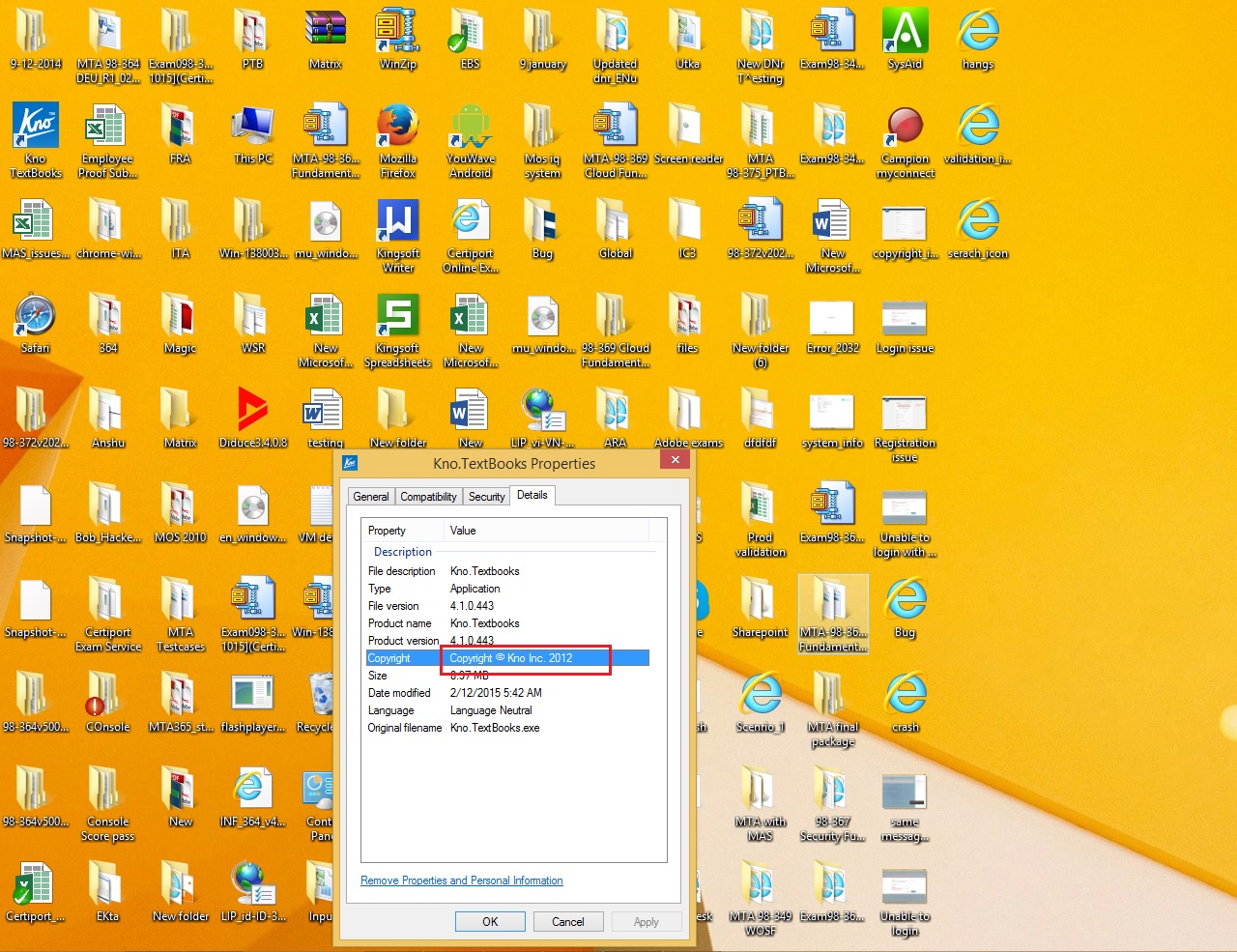This screenshot has width=1237, height=952.
Task: Click the Cancel button in Properties dialog
Action: (x=568, y=922)
